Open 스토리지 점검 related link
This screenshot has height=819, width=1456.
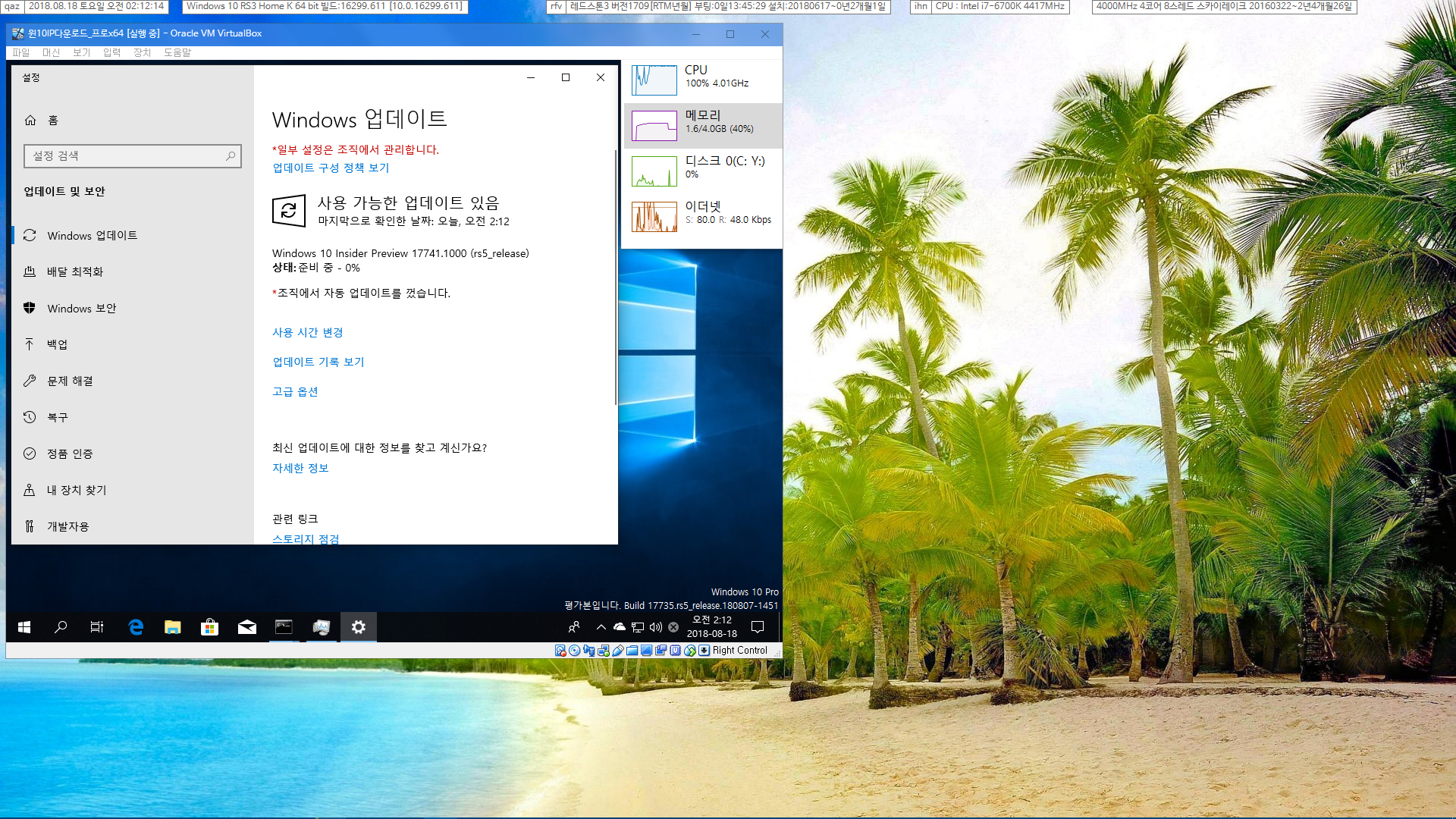[306, 539]
